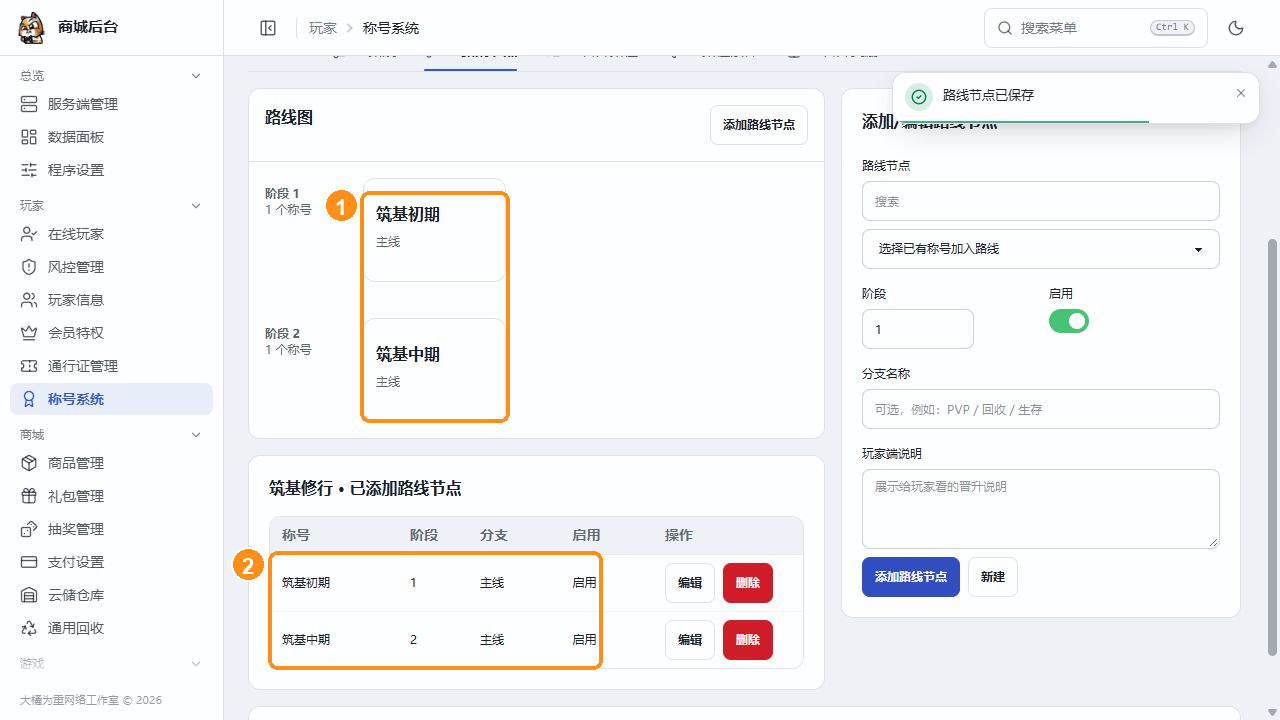Edit the 筑基初期 table row
Image resolution: width=1280 pixels, height=720 pixels.
tap(690, 583)
